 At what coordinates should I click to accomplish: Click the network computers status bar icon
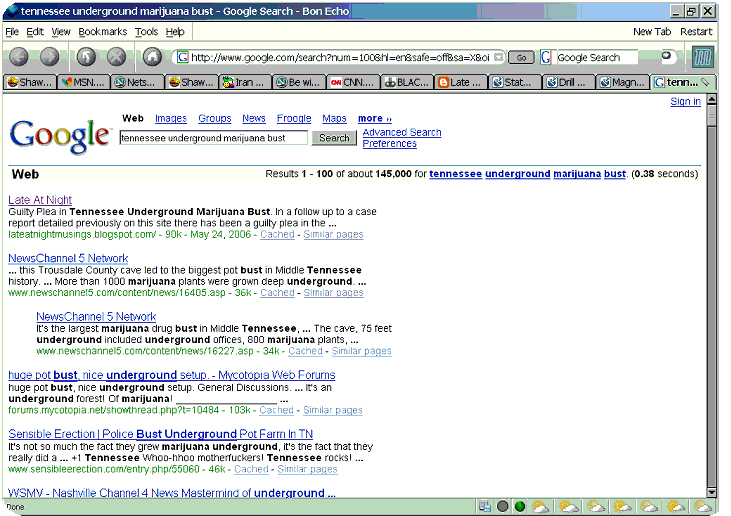click(x=485, y=506)
